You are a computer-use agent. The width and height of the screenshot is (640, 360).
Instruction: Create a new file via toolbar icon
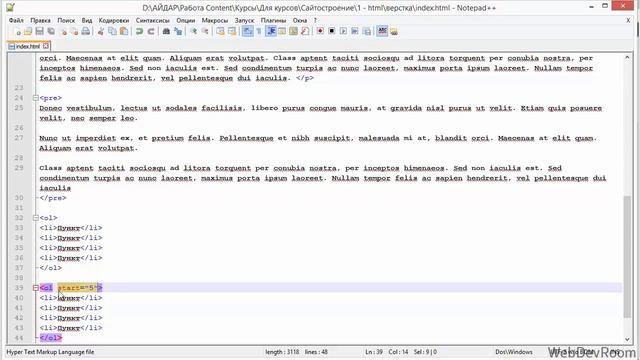pos(17,31)
